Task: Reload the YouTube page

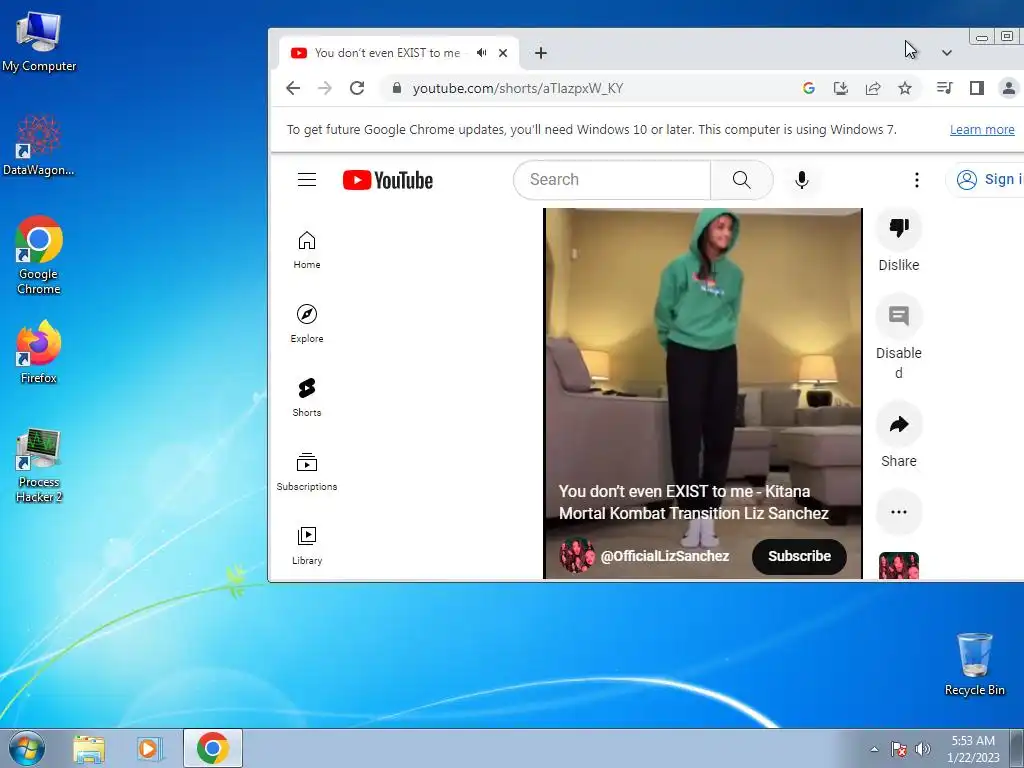Action: (x=357, y=88)
